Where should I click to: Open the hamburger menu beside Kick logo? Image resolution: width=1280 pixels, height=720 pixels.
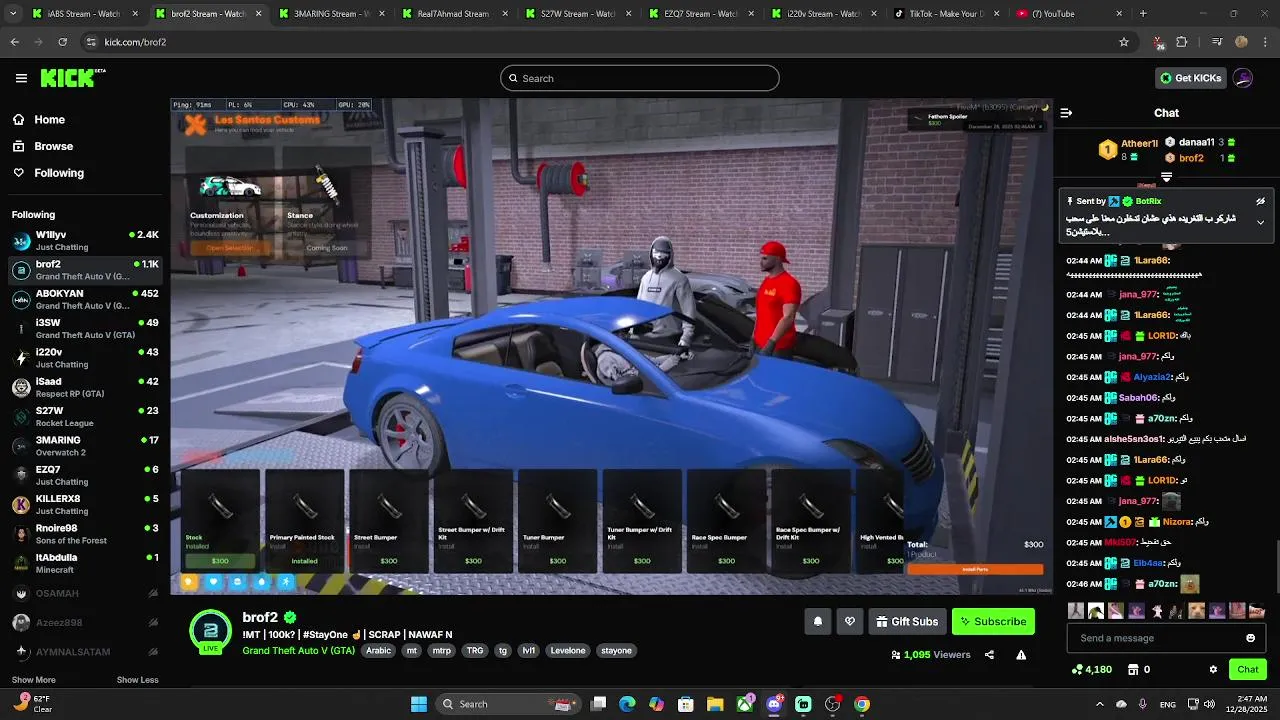pyautogui.click(x=21, y=78)
